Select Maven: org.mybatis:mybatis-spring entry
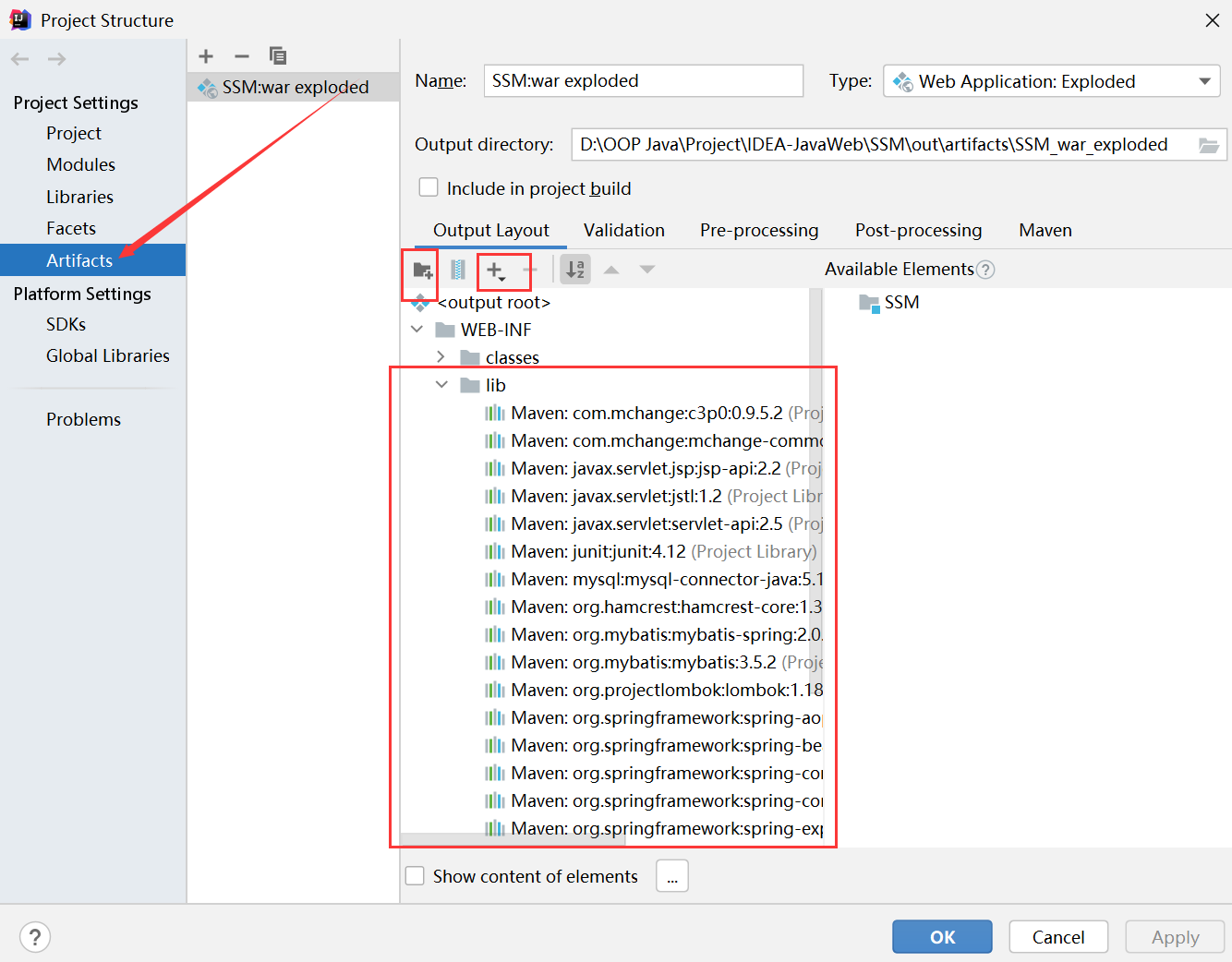Image resolution: width=1232 pixels, height=962 pixels. click(653, 634)
